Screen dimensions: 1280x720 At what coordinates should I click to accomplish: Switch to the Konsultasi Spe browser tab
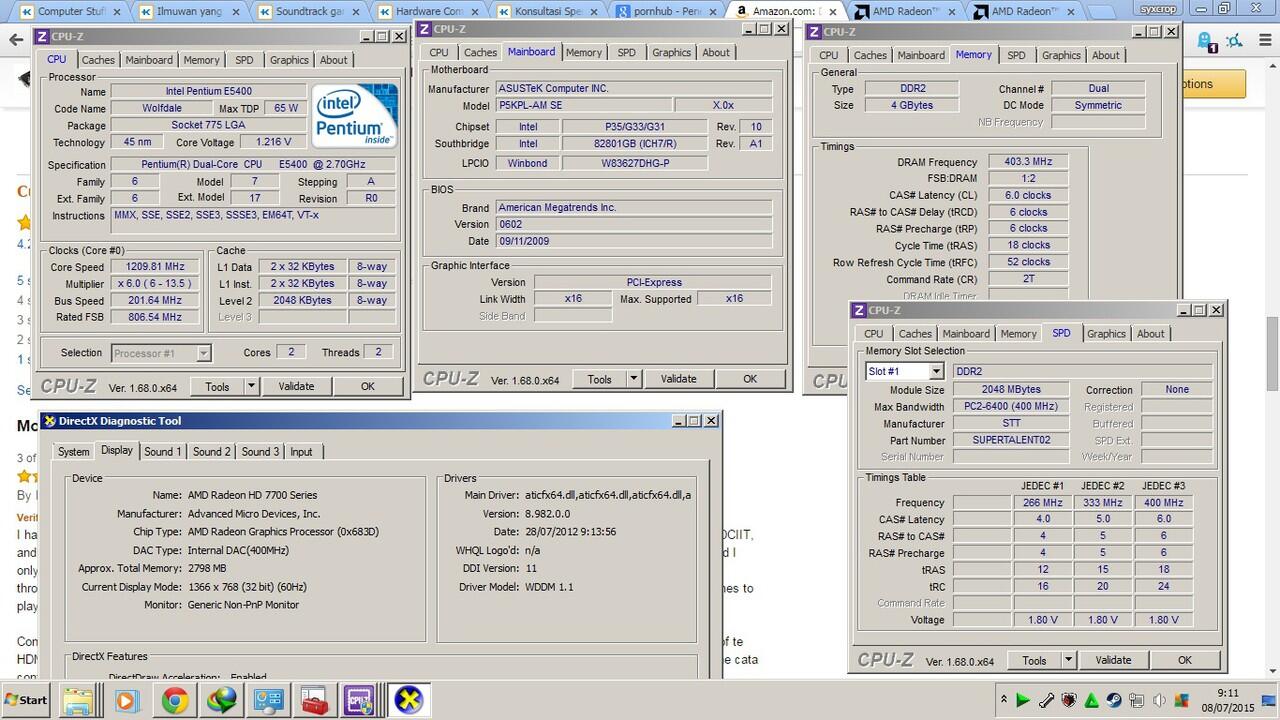pos(545,12)
